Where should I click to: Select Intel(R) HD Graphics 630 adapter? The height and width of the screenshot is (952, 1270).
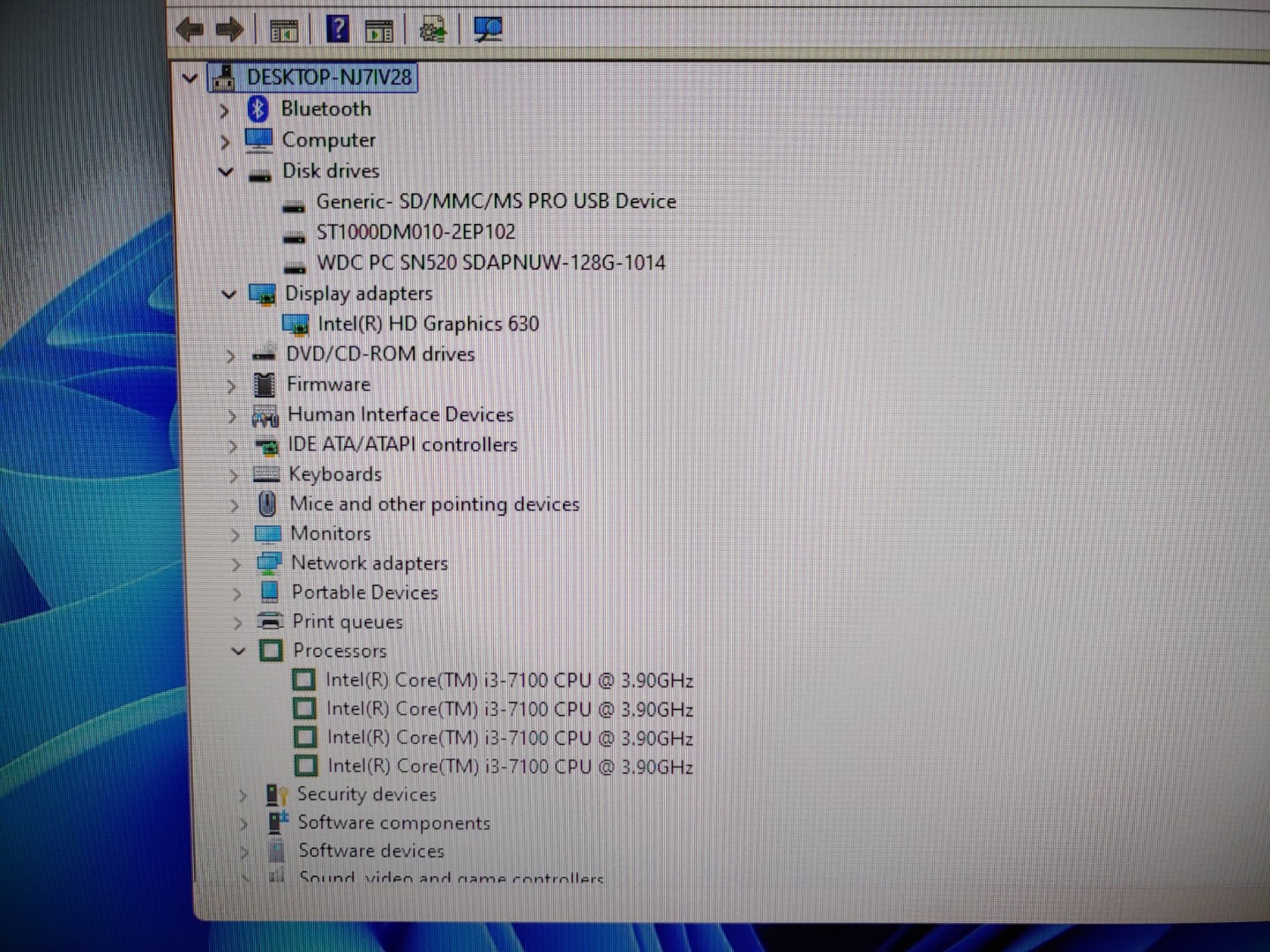click(x=428, y=324)
